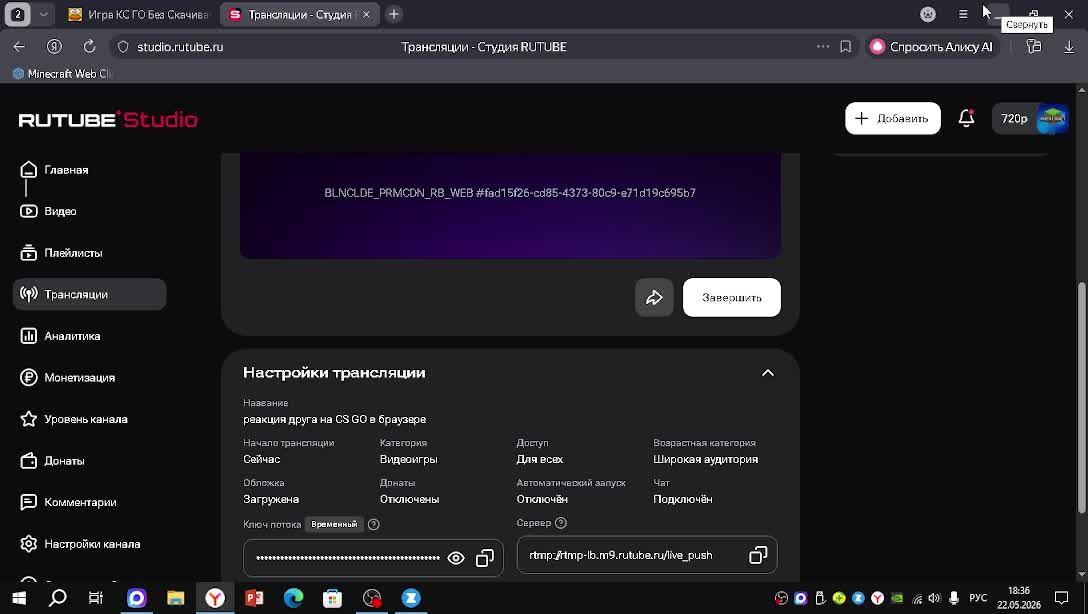The width and height of the screenshot is (1088, 614).
Task: Open a new browser tab
Action: 393,14
